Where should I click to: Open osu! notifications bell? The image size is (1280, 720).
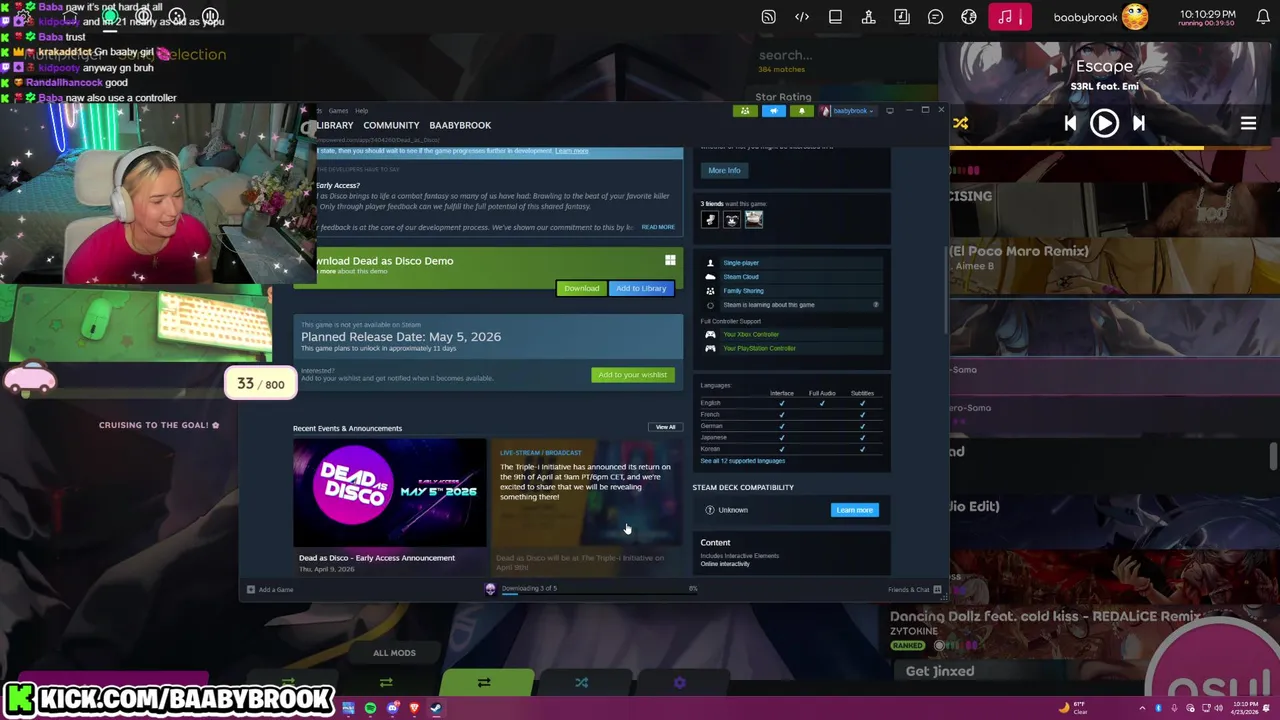(x=1263, y=17)
